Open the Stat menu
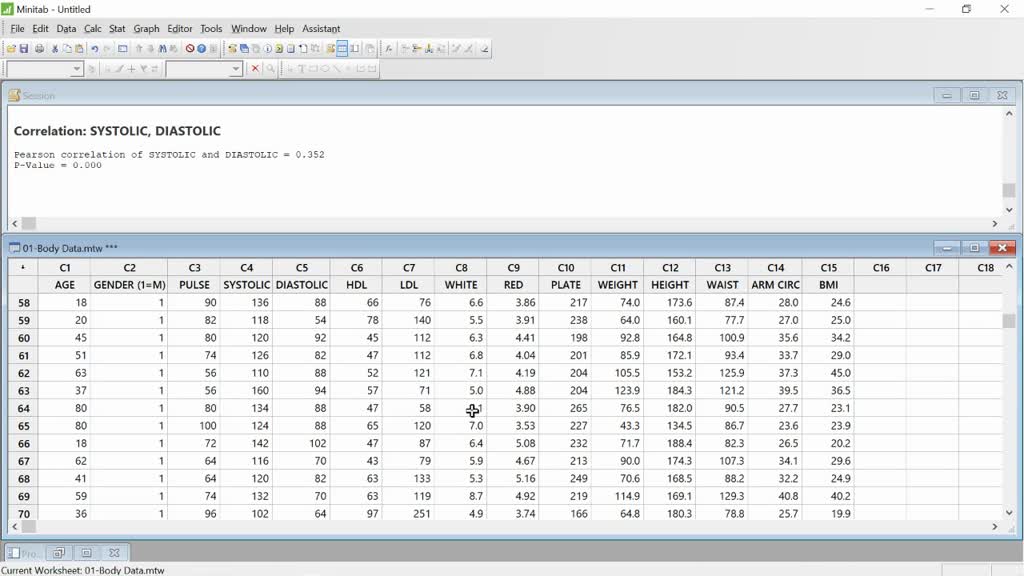1024x576 pixels. [x=117, y=29]
